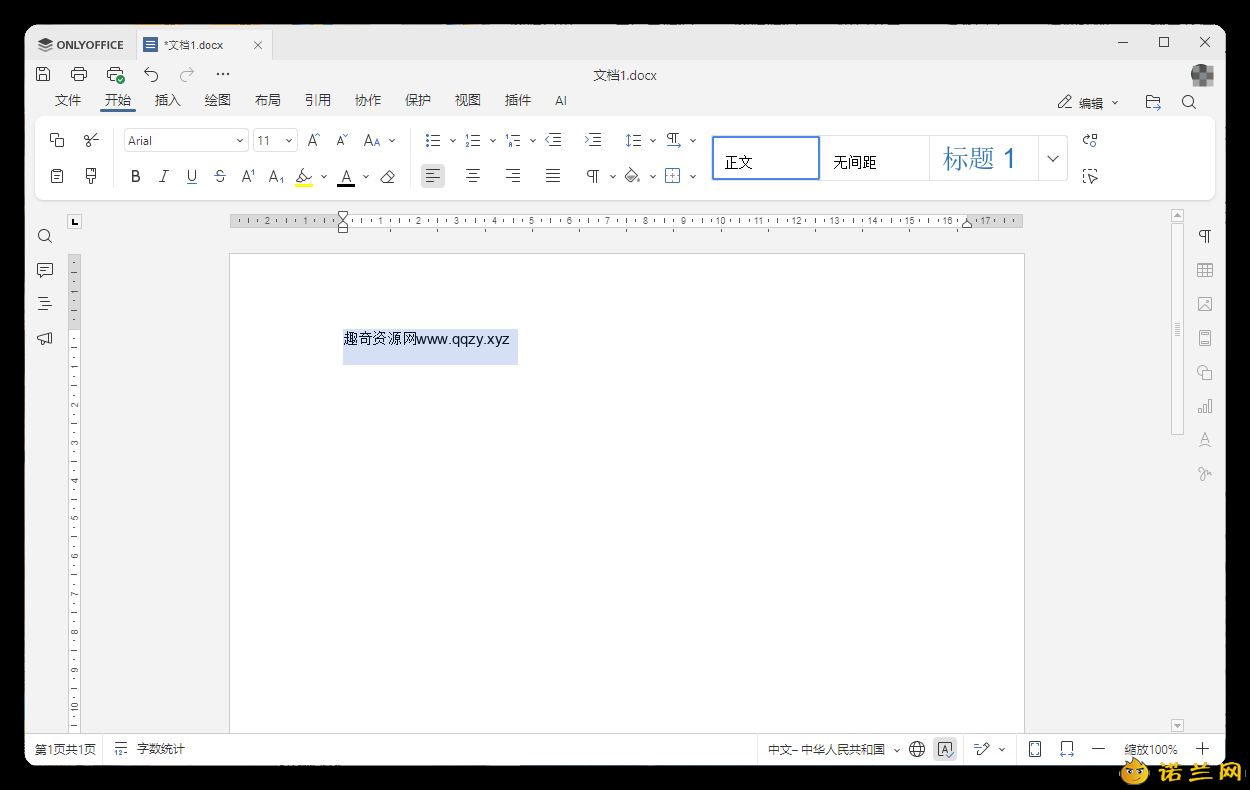Justify the paragraph text
1250x790 pixels.
point(553,176)
